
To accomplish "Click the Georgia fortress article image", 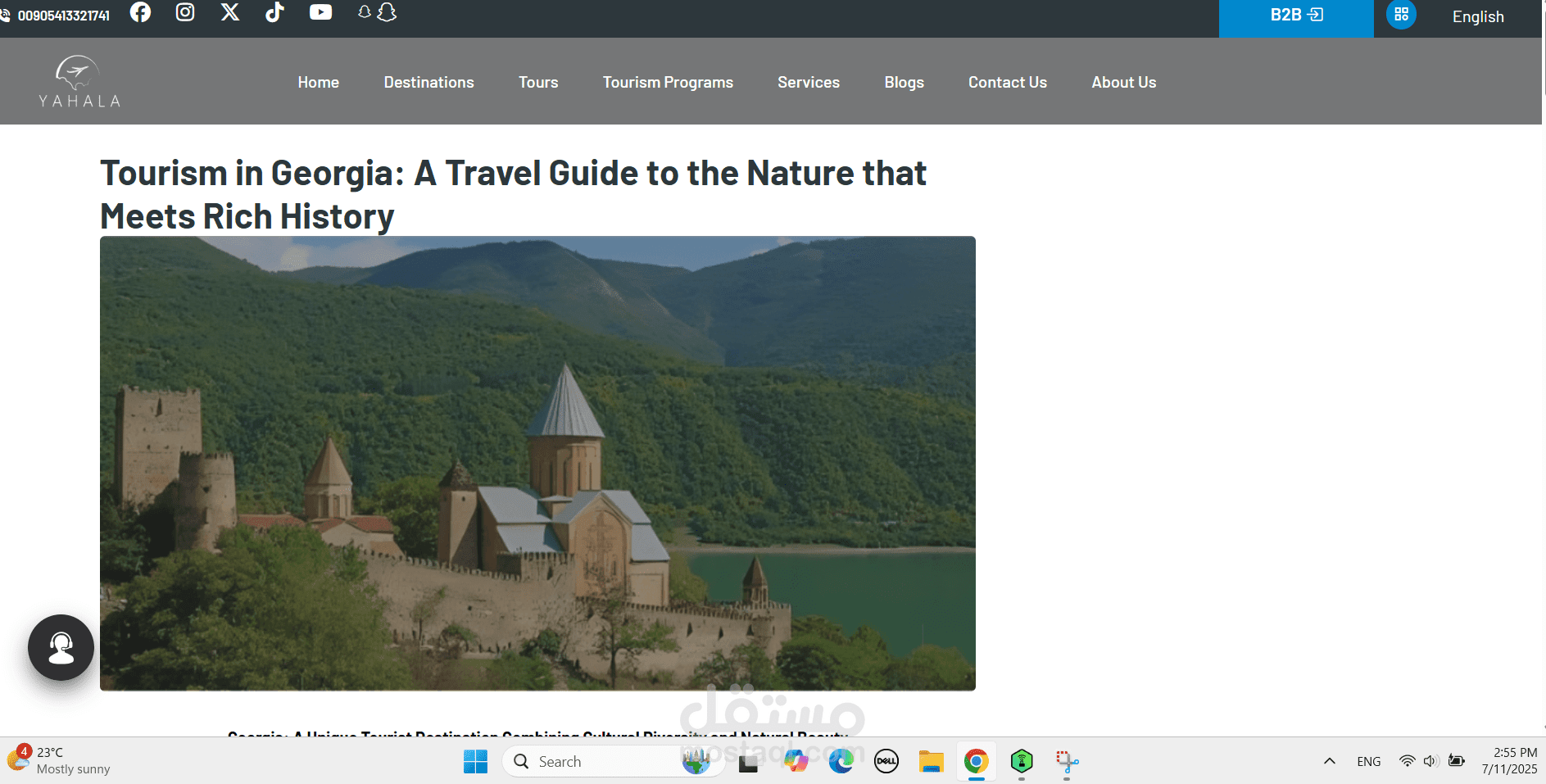I will pos(537,464).
